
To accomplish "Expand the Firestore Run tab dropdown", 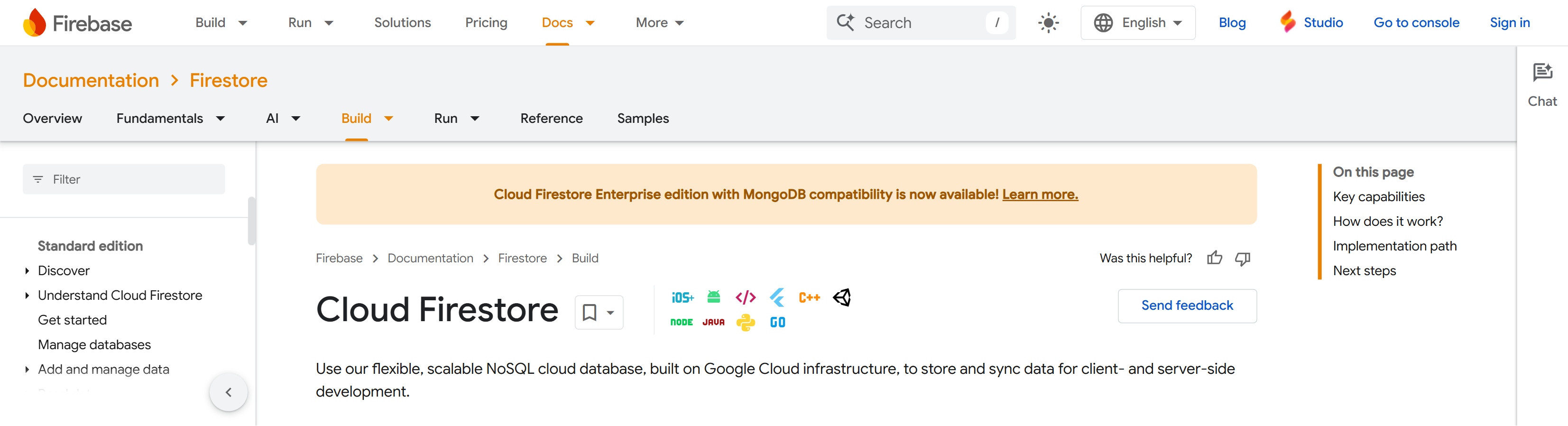I will click(x=475, y=118).
